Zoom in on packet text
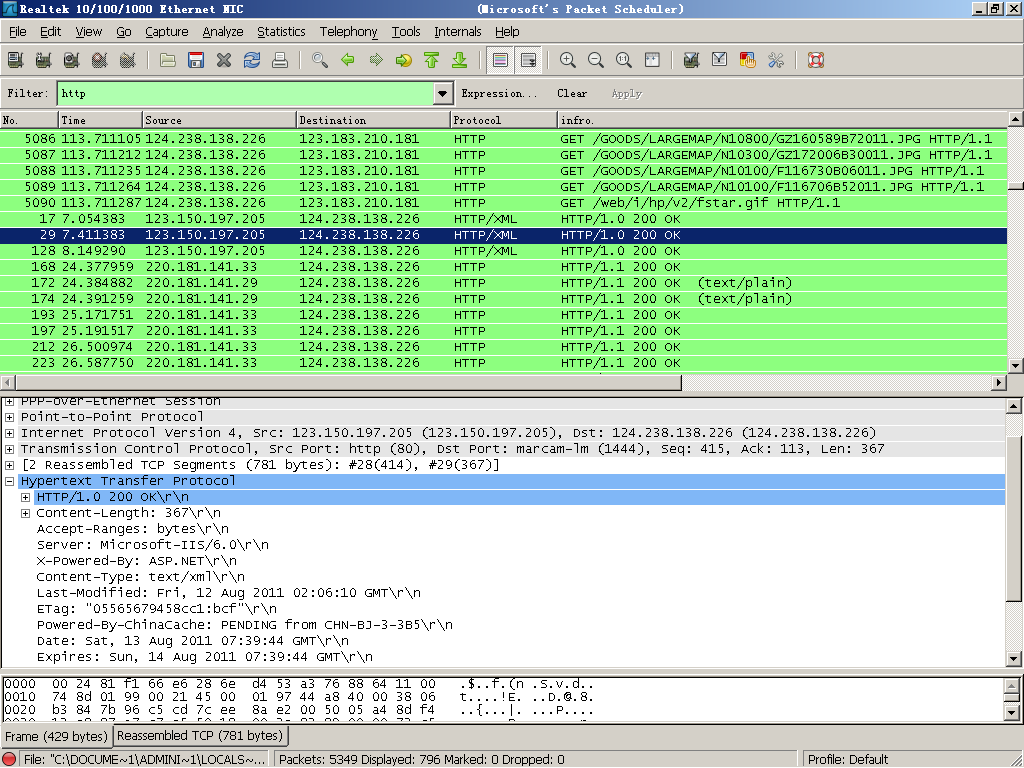Image resolution: width=1024 pixels, height=768 pixels. pos(568,60)
